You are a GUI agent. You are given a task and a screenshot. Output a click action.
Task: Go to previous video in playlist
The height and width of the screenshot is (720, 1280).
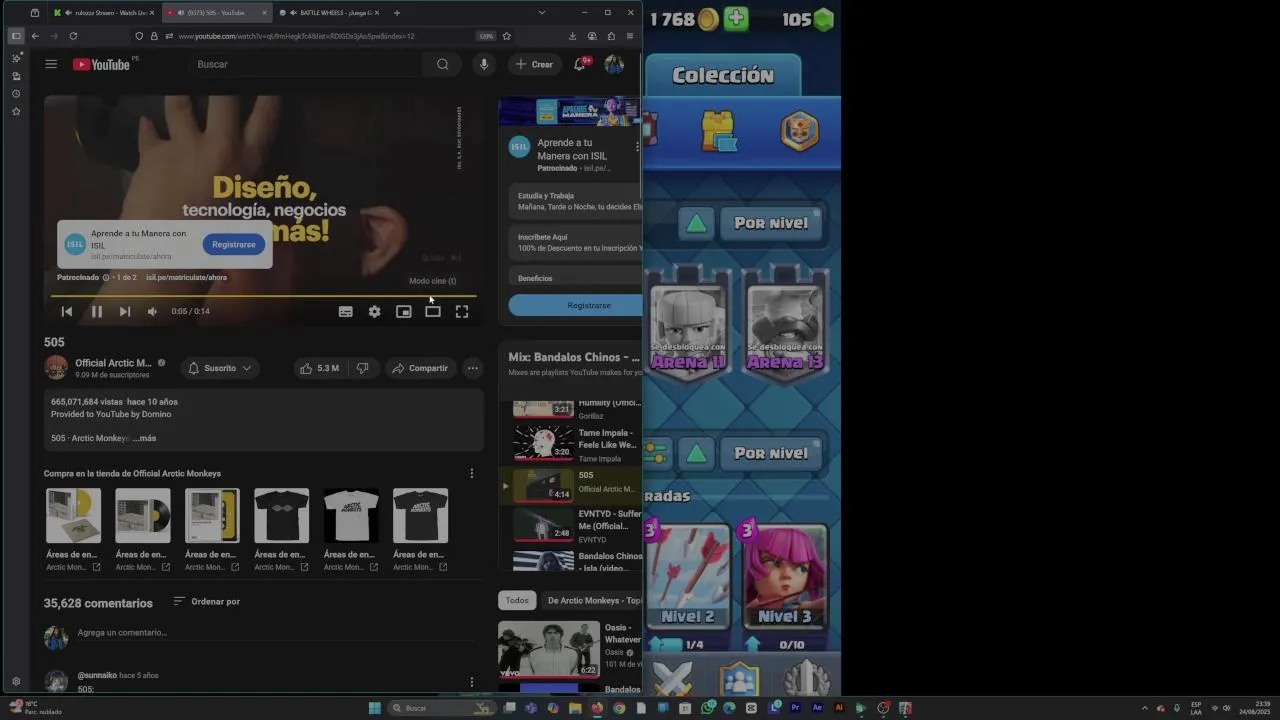[x=67, y=312]
